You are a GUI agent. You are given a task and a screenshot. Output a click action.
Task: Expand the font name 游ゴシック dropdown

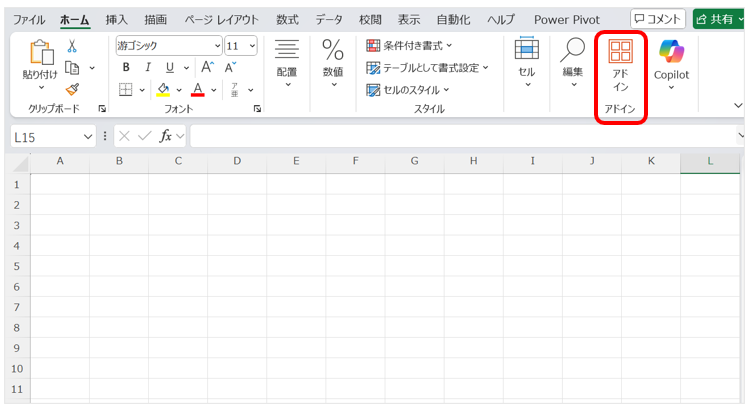217,46
